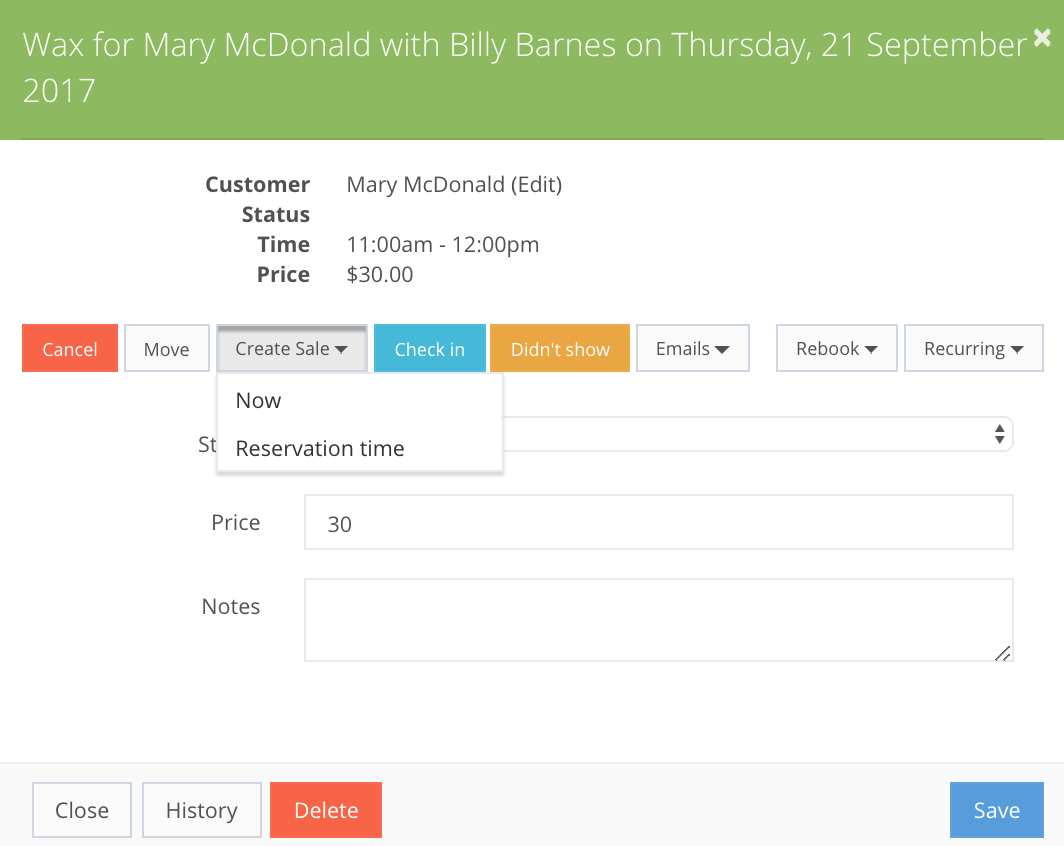Image resolution: width=1064 pixels, height=846 pixels.
Task: Click the Move button
Action: tap(167, 348)
